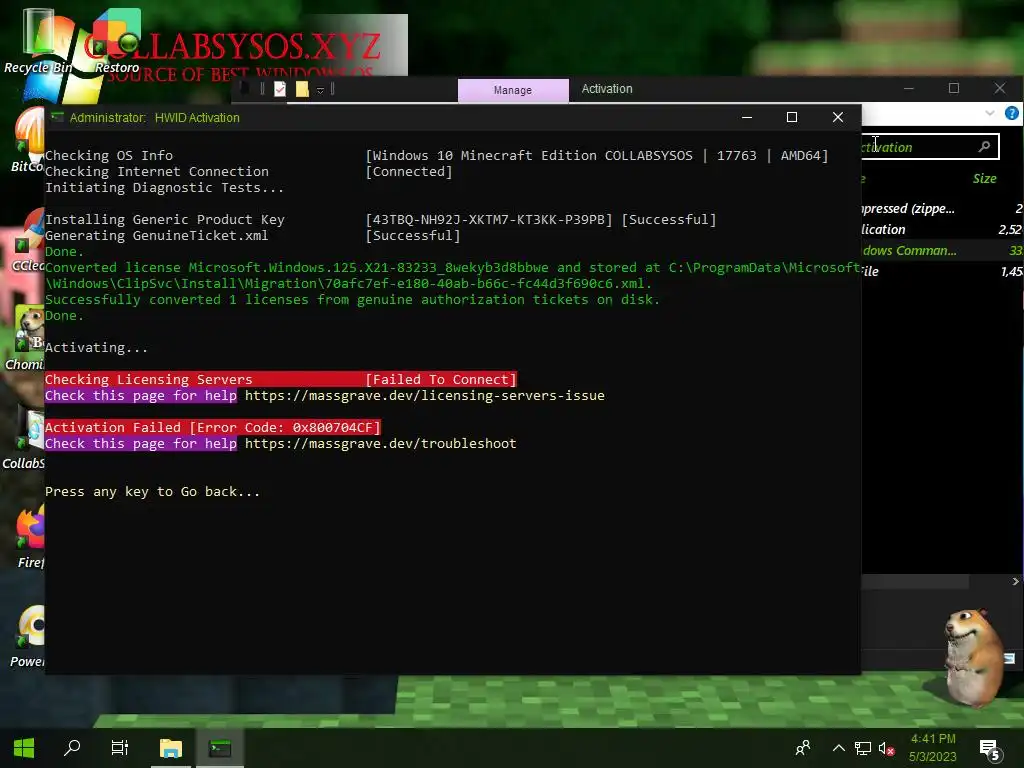Open File Explorer from taskbar
Viewport: 1024px width, 768px height.
click(170, 748)
